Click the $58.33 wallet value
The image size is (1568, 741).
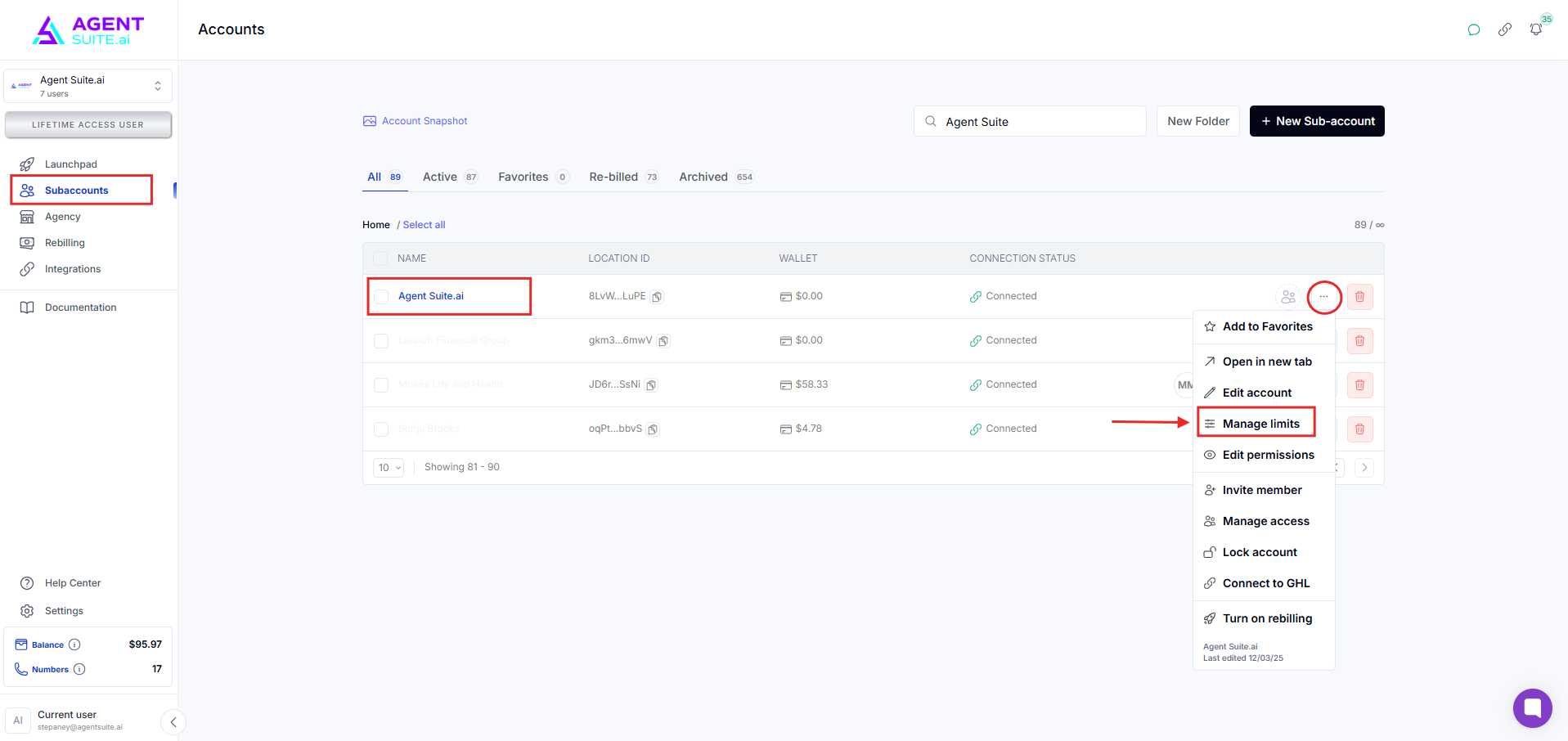[811, 384]
